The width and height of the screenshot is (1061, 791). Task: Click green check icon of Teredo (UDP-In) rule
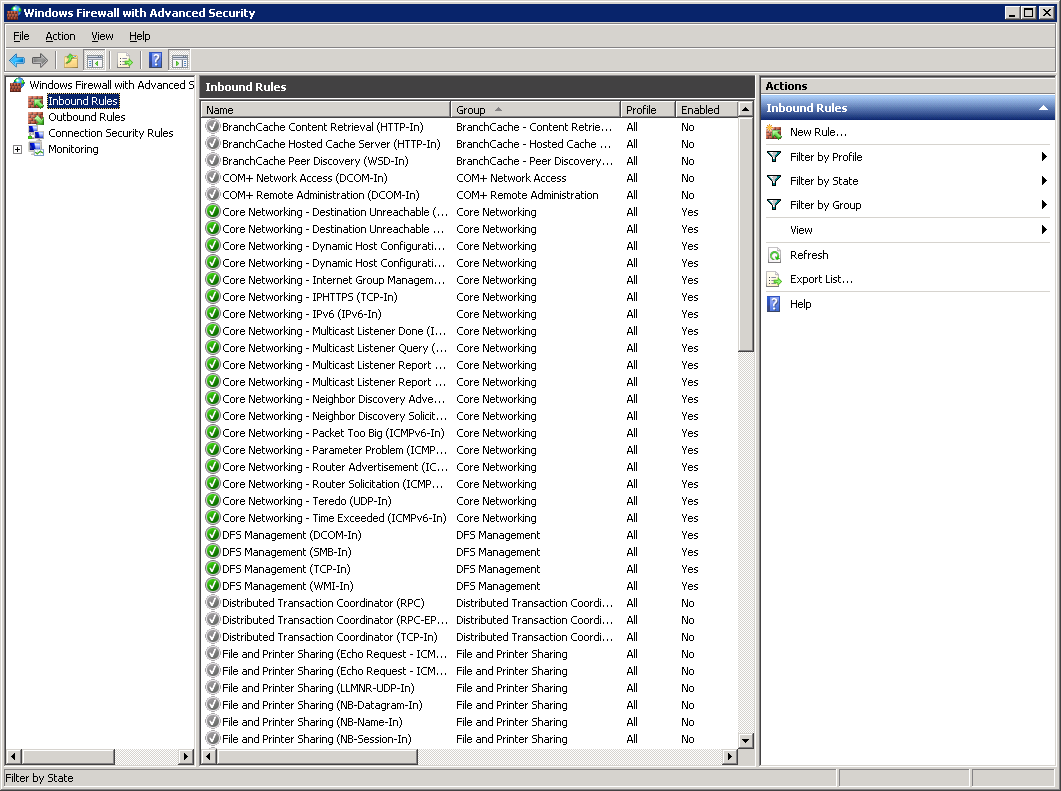[x=213, y=501]
